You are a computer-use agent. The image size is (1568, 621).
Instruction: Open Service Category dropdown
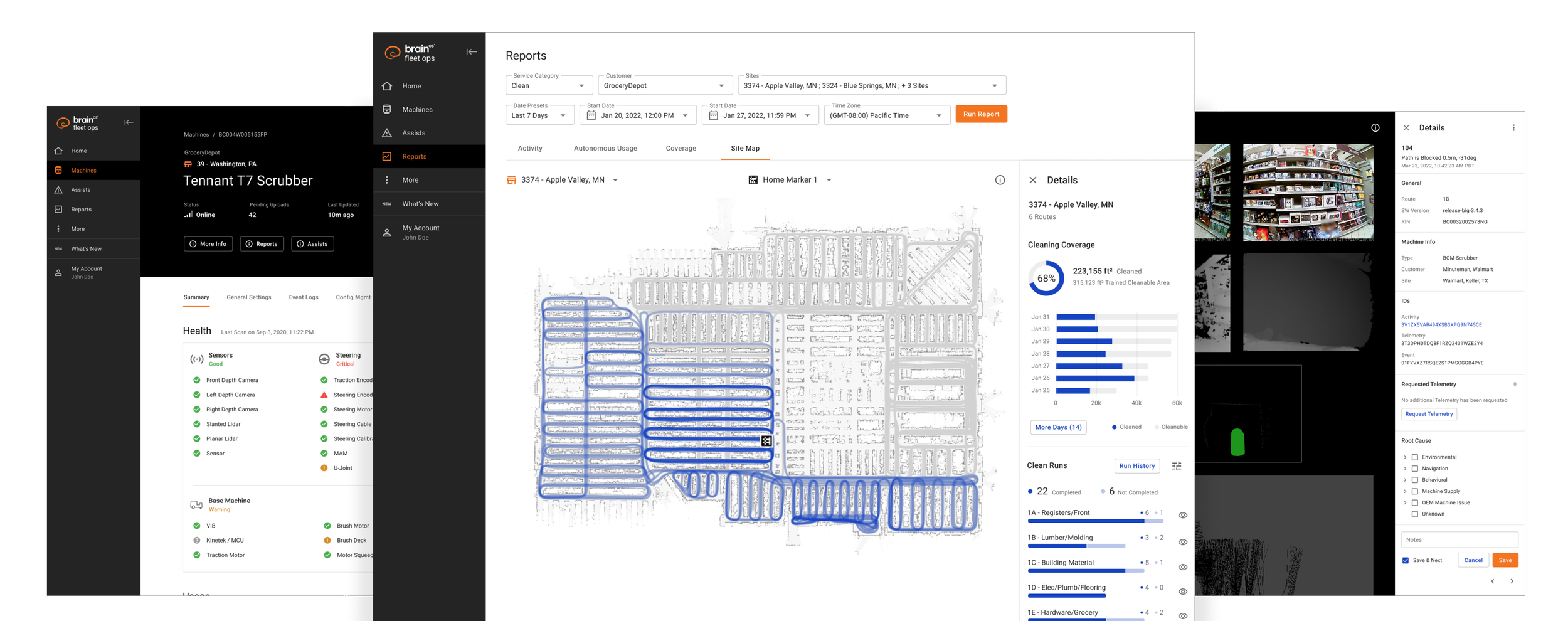click(549, 85)
